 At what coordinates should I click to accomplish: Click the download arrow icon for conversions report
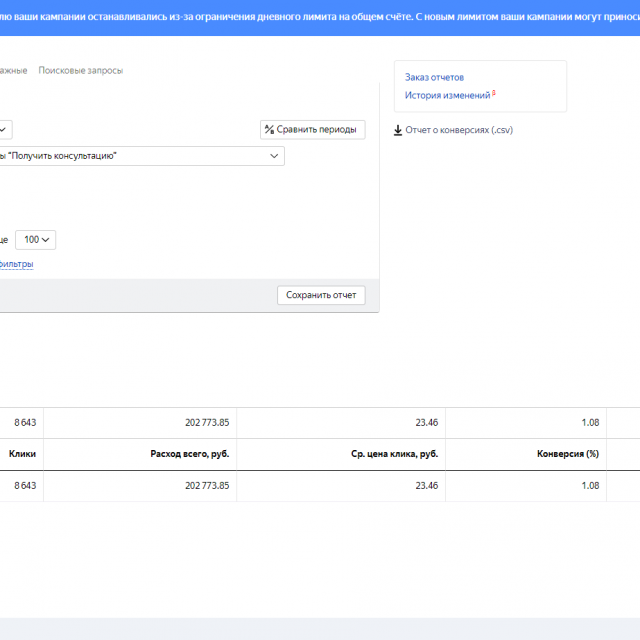pyautogui.click(x=398, y=130)
